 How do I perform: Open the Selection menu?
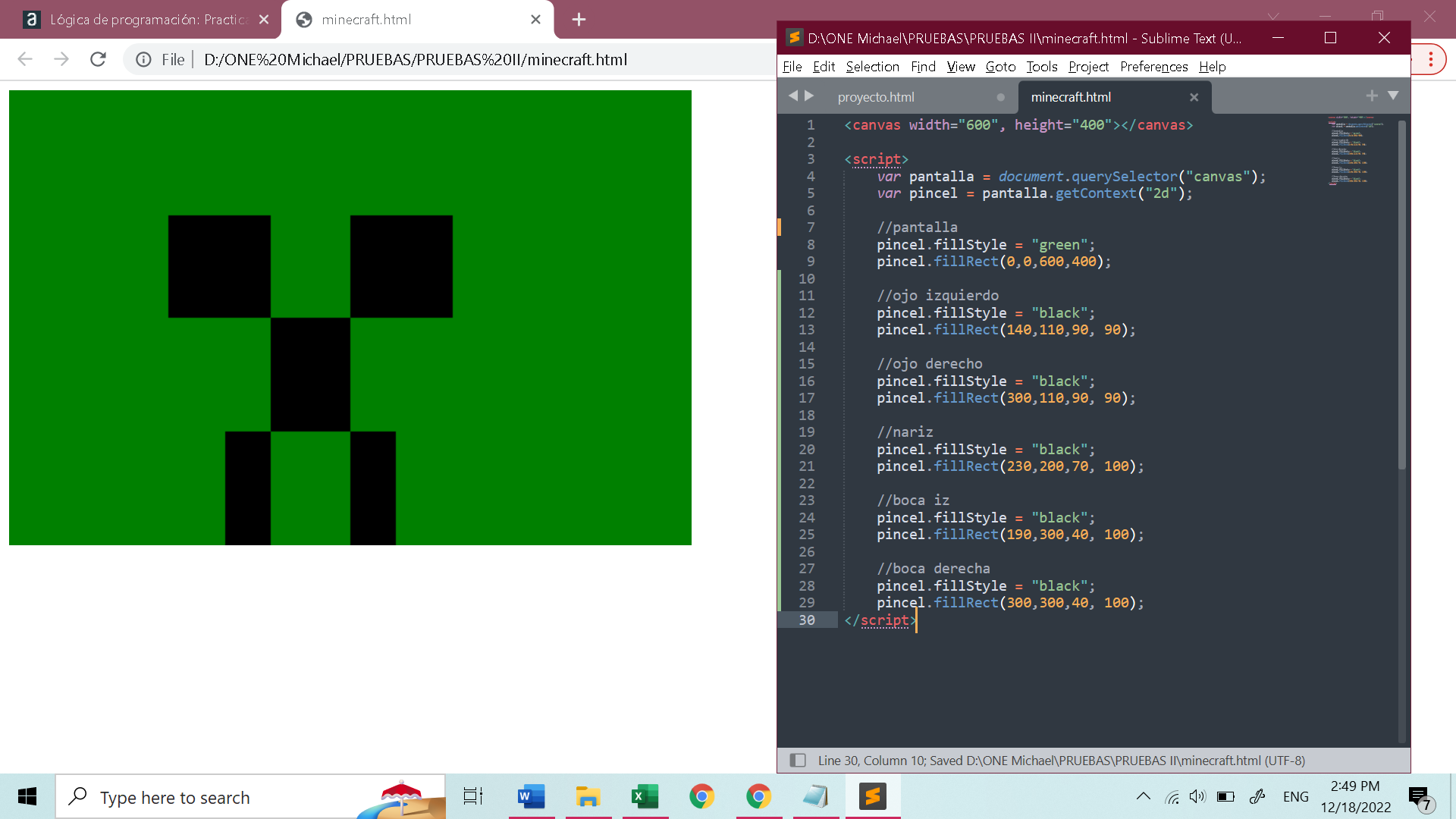[x=872, y=67]
